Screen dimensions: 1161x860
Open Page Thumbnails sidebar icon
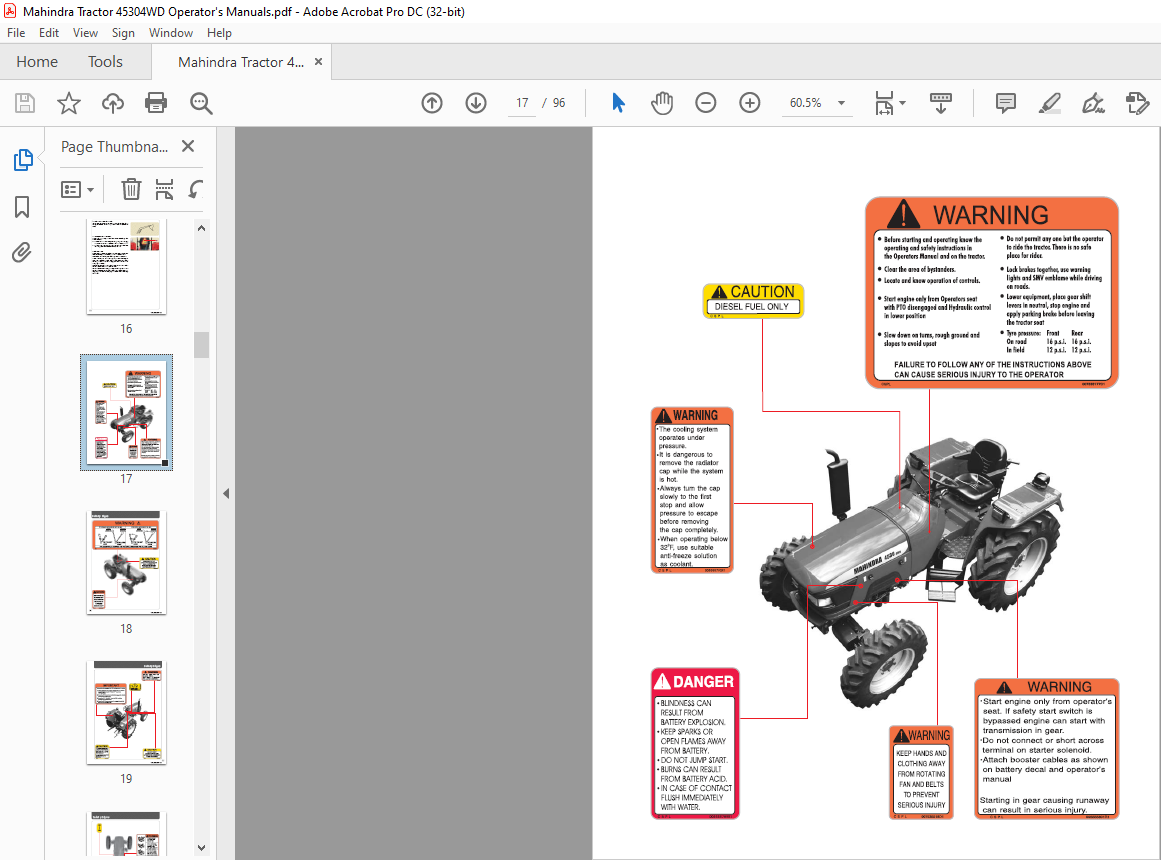tap(23, 159)
